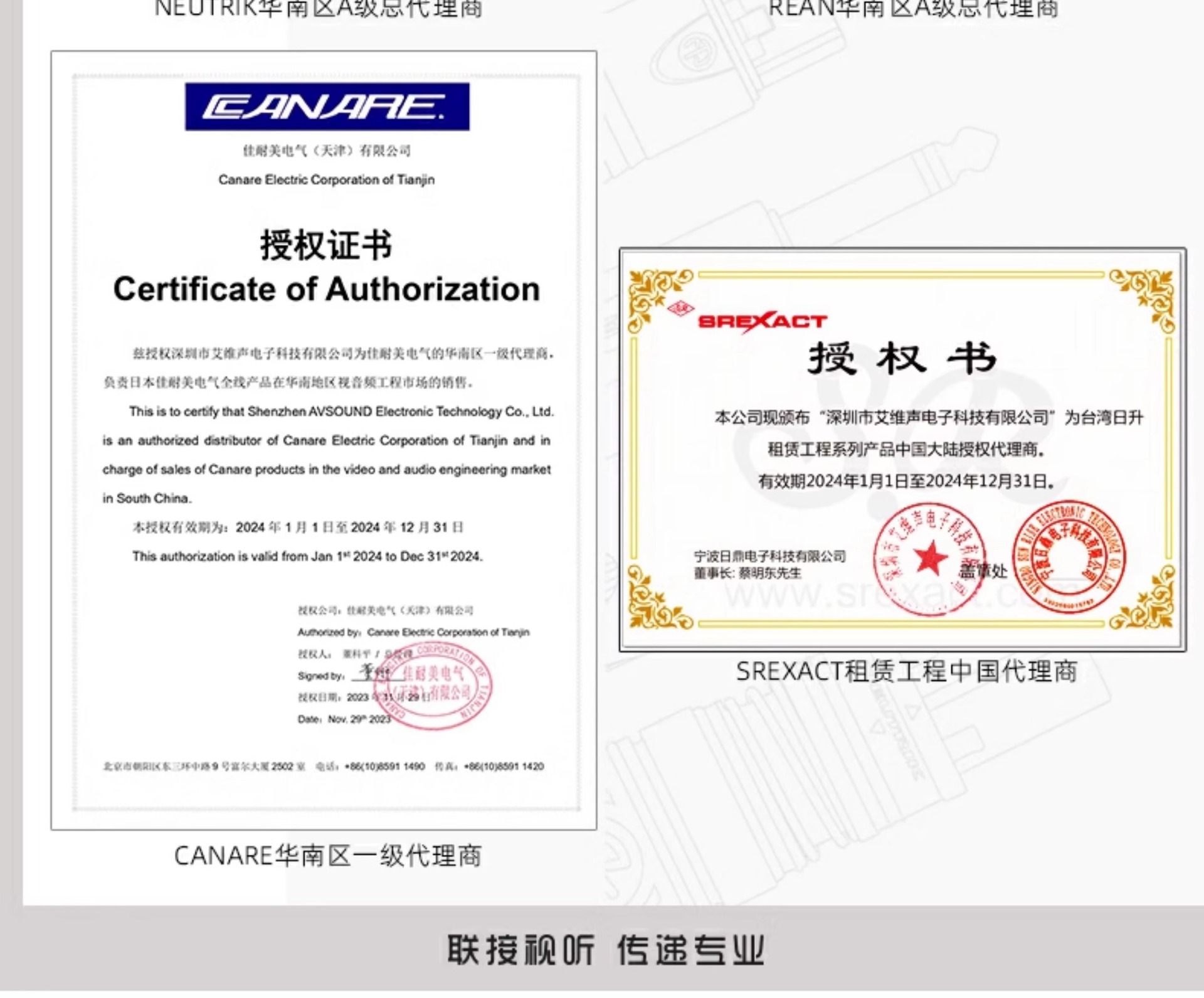Click the 盖章处 label on SREXACT certificate
The width and height of the screenshot is (1204, 998).
click(x=983, y=571)
